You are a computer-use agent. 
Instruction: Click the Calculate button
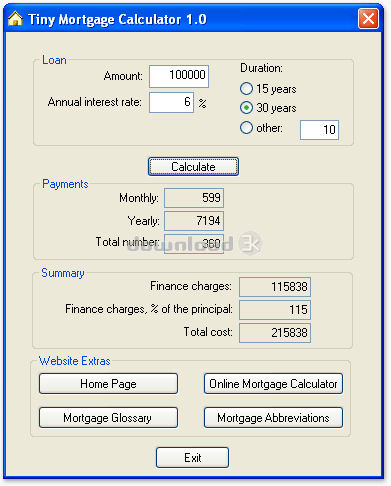click(x=193, y=167)
